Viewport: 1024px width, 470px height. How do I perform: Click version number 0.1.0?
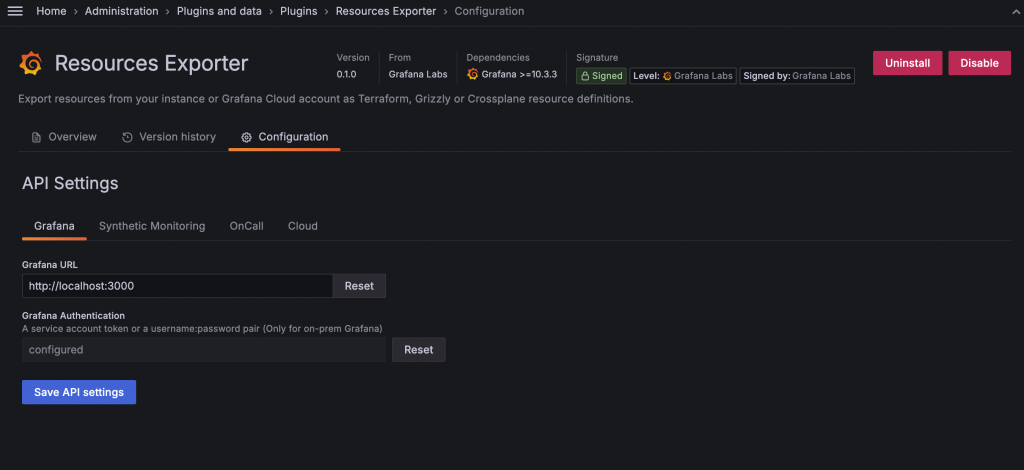coord(346,74)
